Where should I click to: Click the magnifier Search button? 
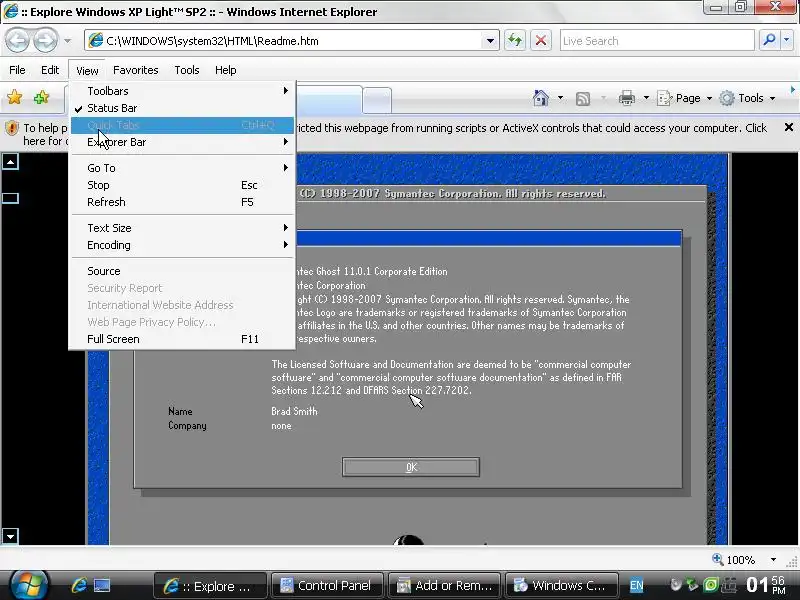click(769, 40)
